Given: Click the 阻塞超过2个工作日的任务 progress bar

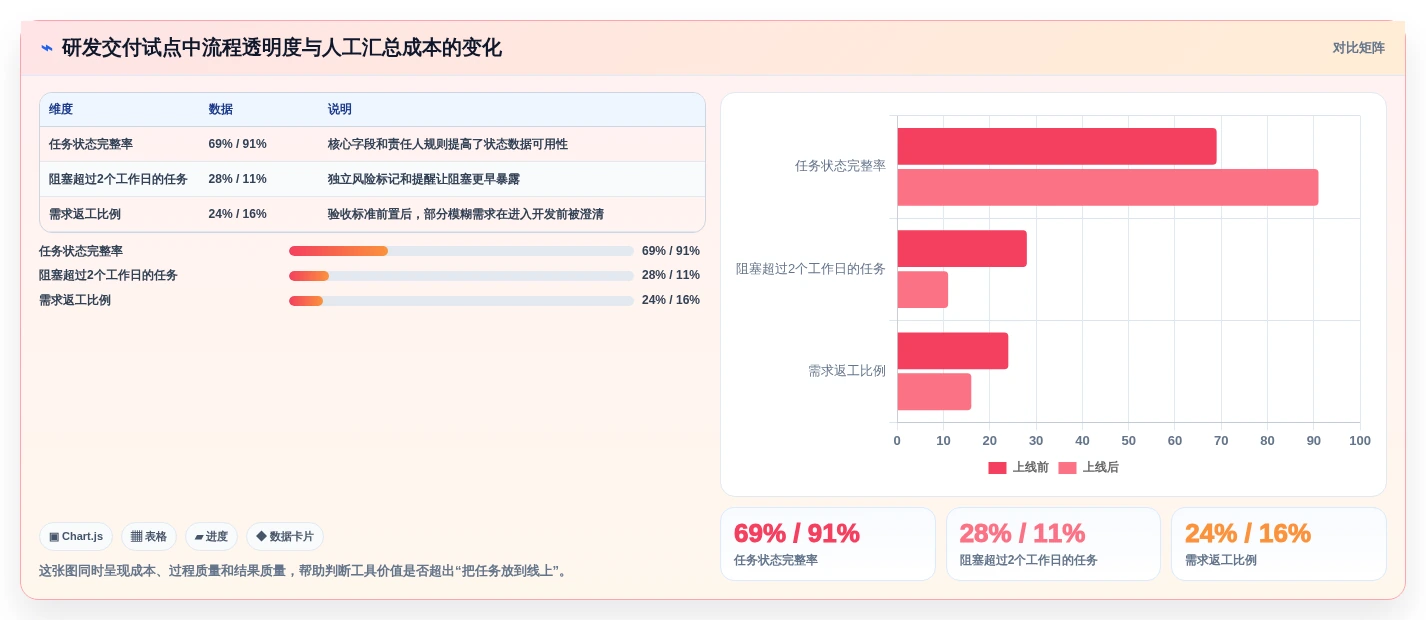Looking at the screenshot, I should [461, 275].
